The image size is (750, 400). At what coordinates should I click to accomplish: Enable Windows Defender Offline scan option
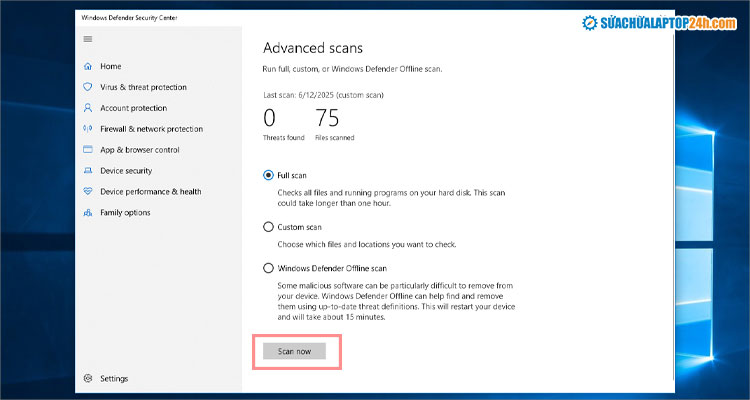pos(268,268)
